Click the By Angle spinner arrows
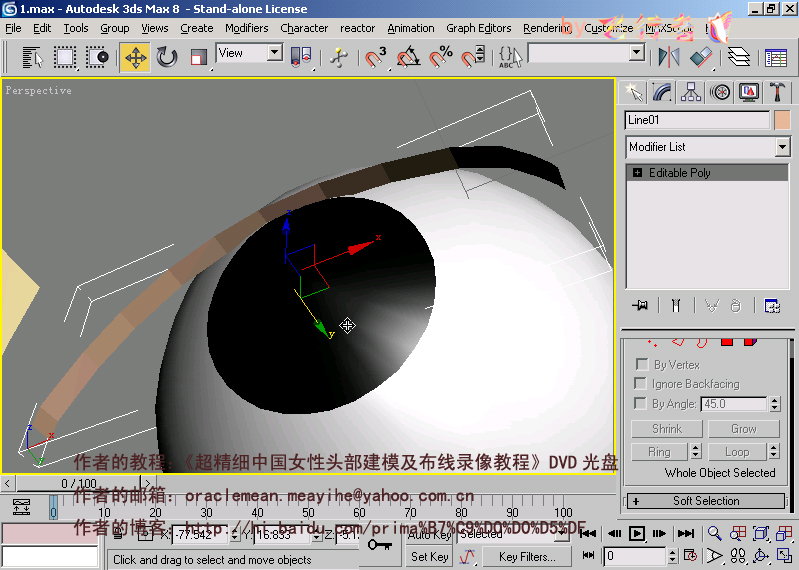Viewport: 799px width, 570px height. point(775,404)
